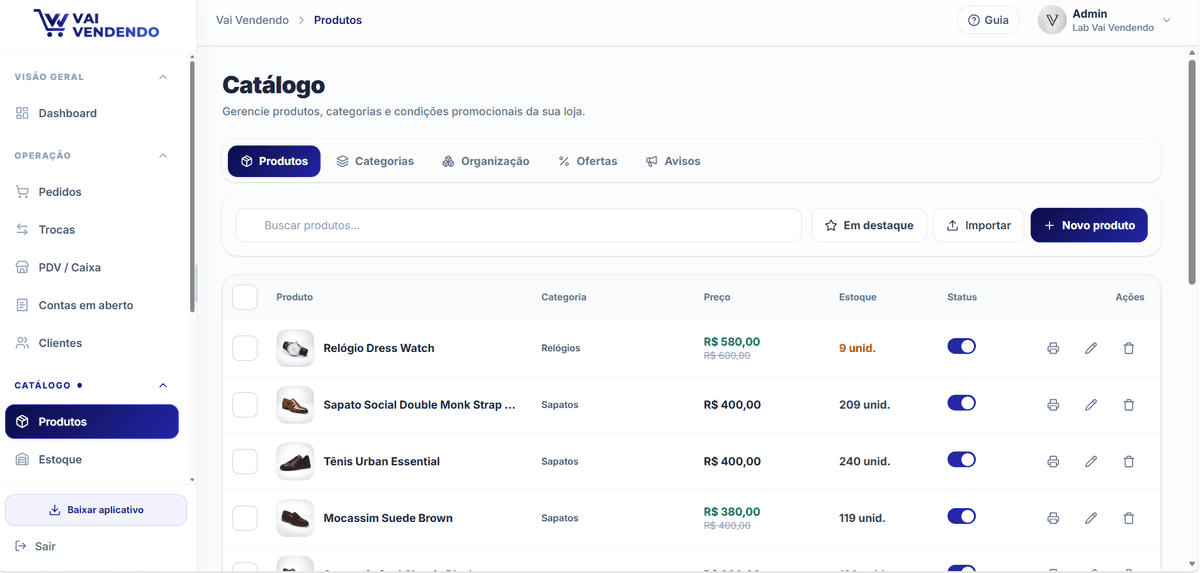Open the Admin account dropdown chevron

coord(1166,21)
